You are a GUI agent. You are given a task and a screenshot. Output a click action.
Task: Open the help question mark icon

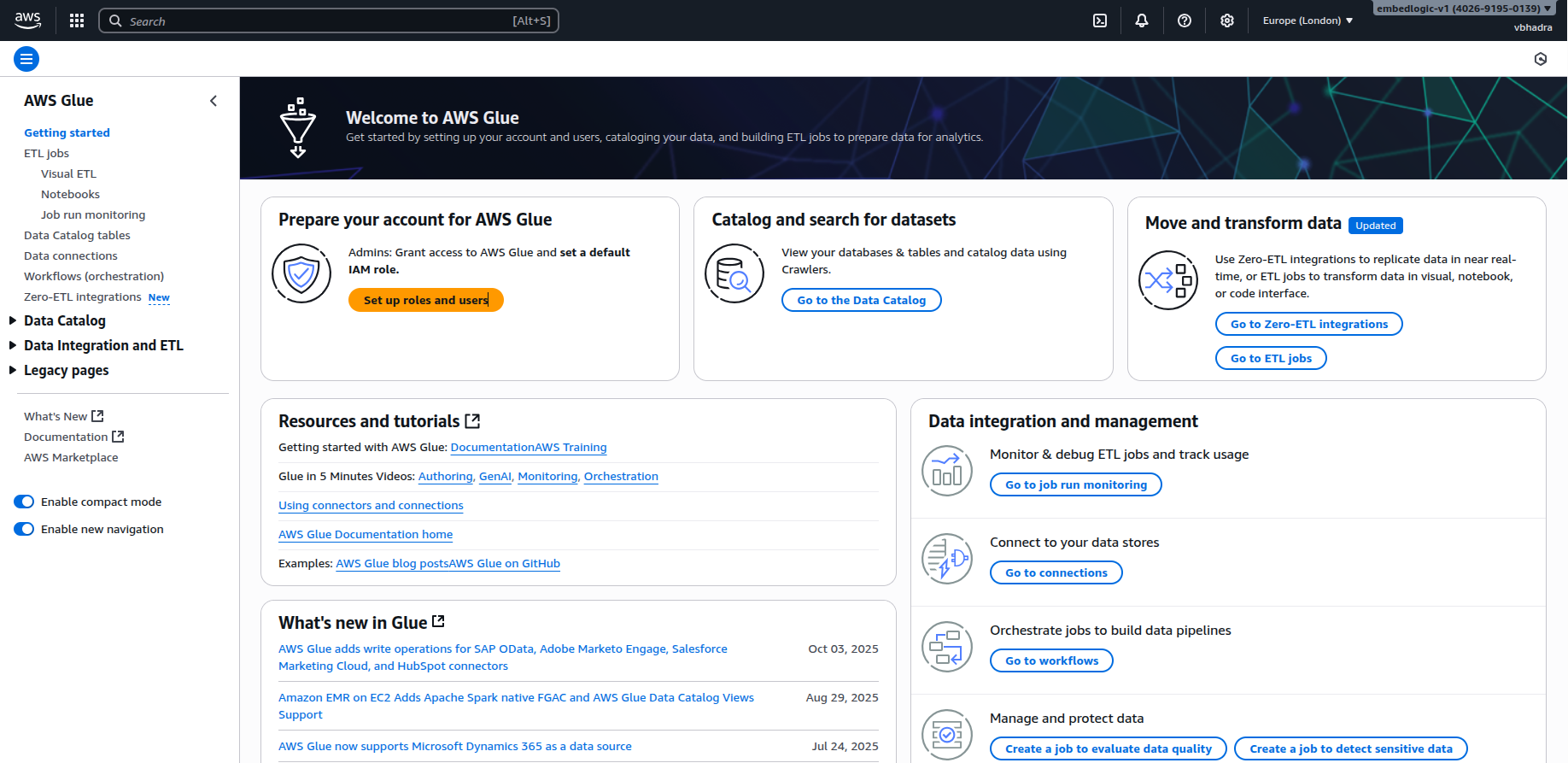[x=1185, y=21]
